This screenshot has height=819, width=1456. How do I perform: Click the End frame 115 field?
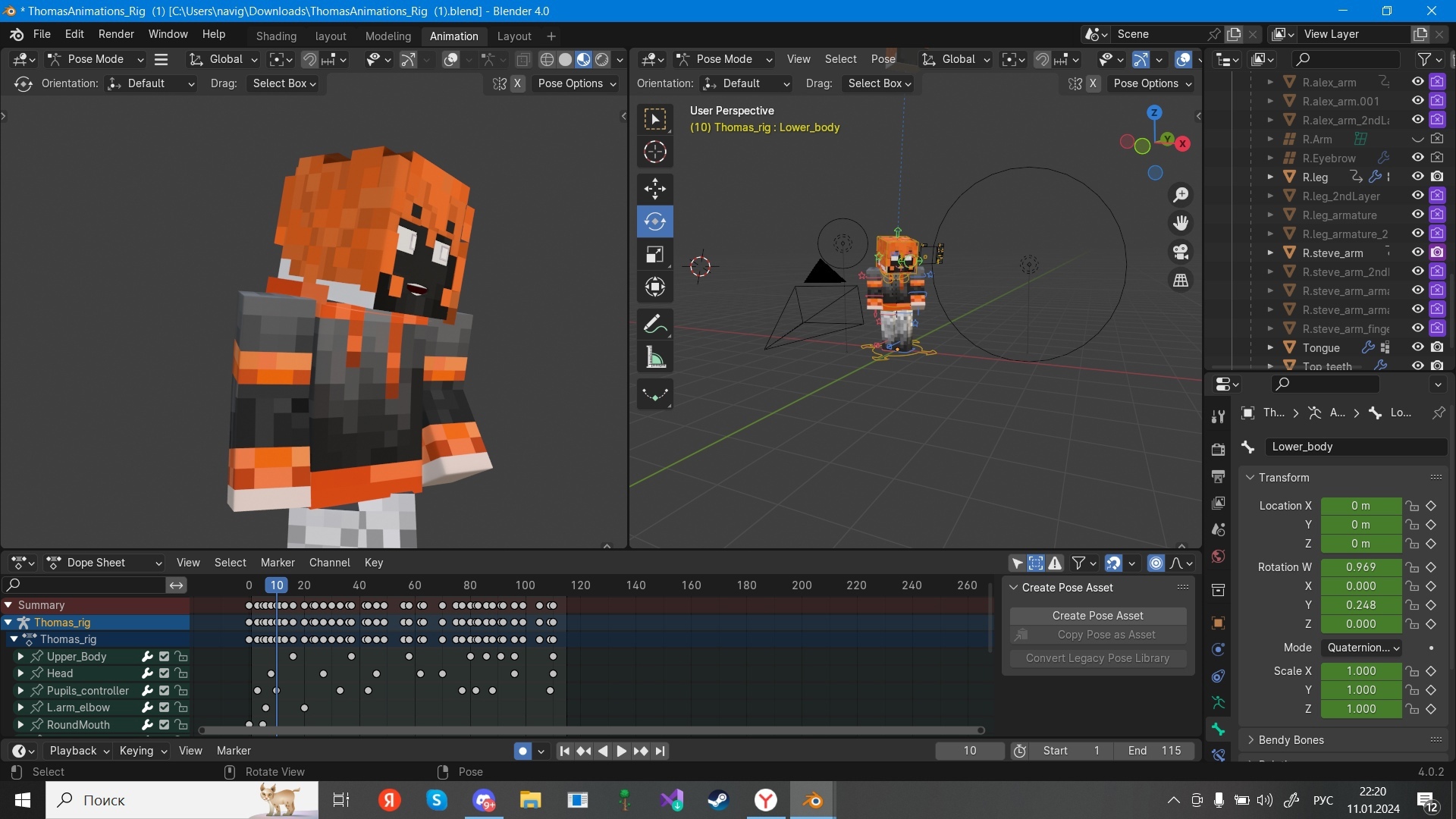coord(1154,751)
